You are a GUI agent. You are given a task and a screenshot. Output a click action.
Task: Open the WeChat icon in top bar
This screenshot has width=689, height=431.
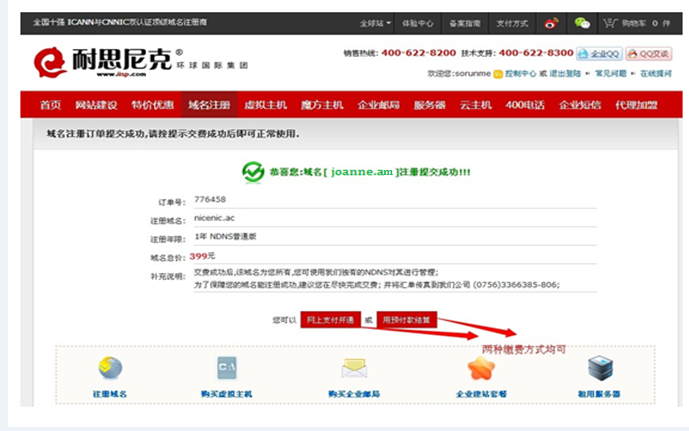coord(581,22)
